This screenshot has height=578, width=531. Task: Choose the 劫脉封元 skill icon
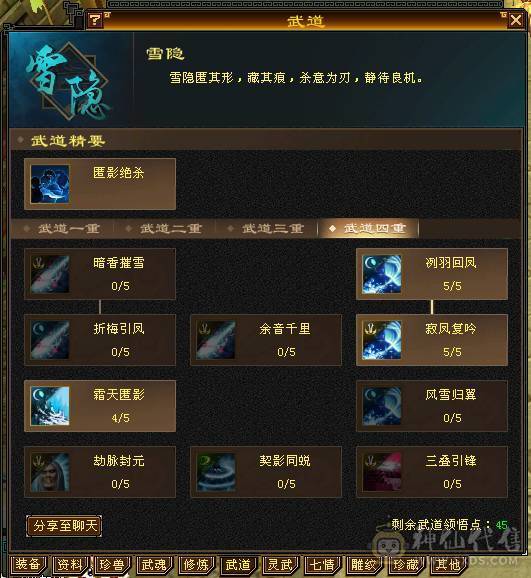pyautogui.click(x=50, y=472)
